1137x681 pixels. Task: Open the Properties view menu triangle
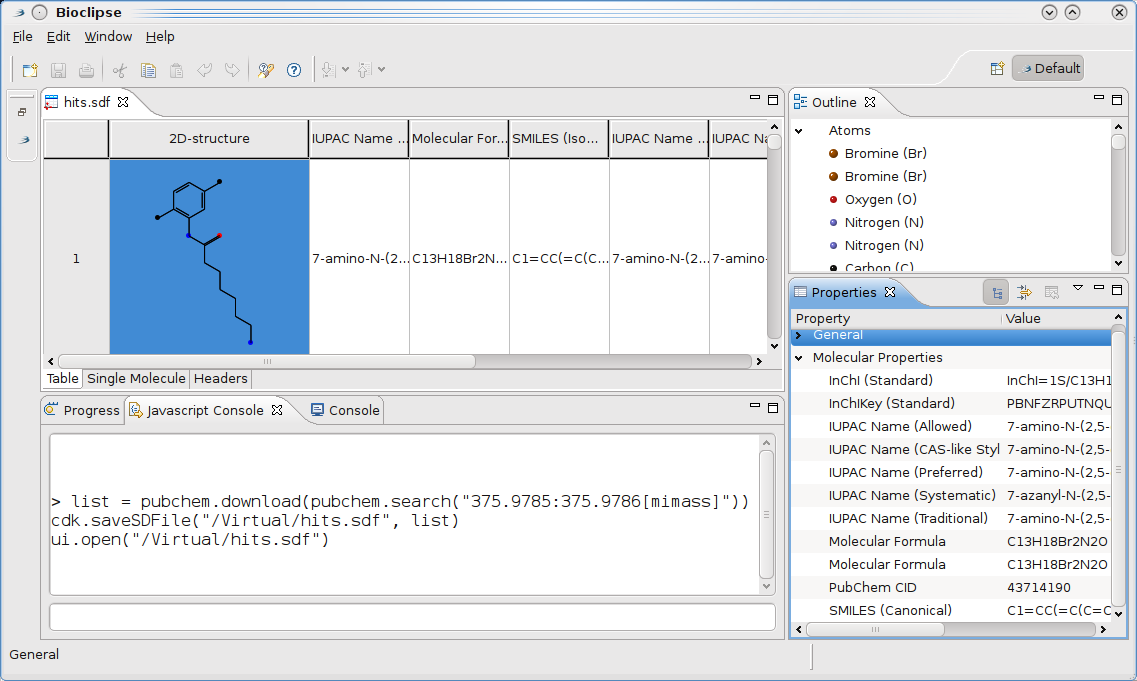pos(1077,289)
